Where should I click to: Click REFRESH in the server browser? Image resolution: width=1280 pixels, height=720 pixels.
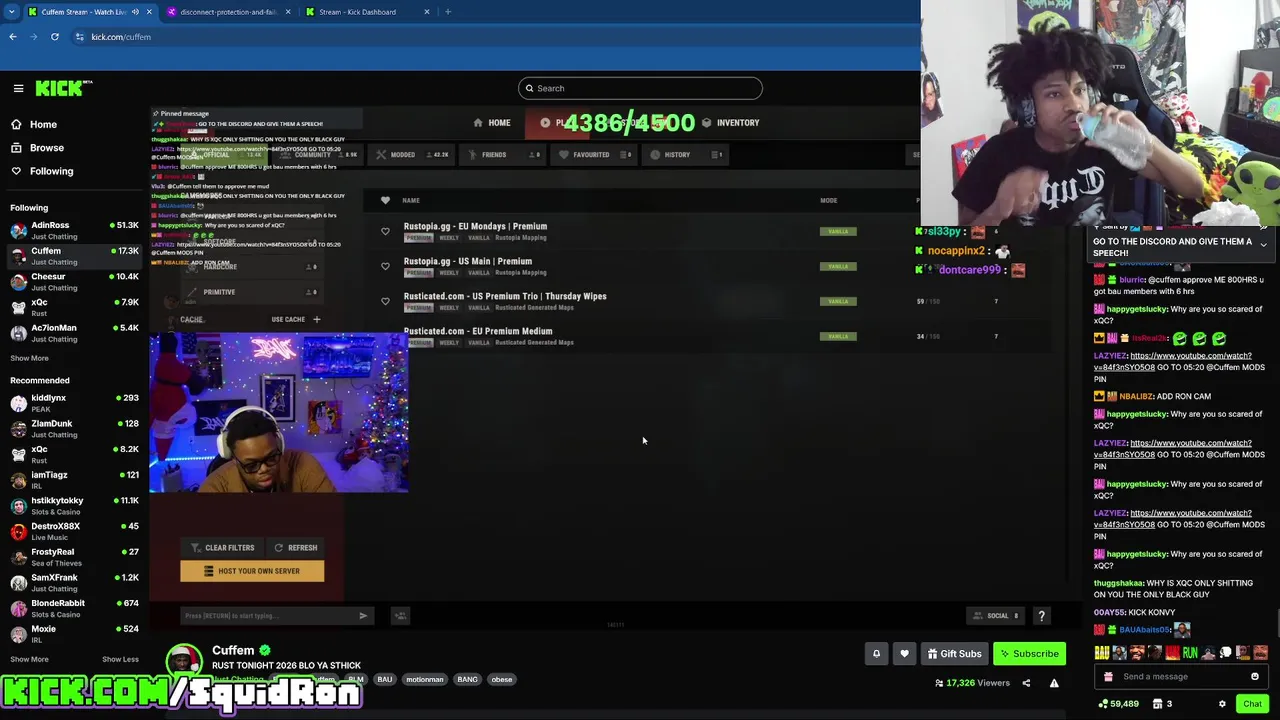296,548
